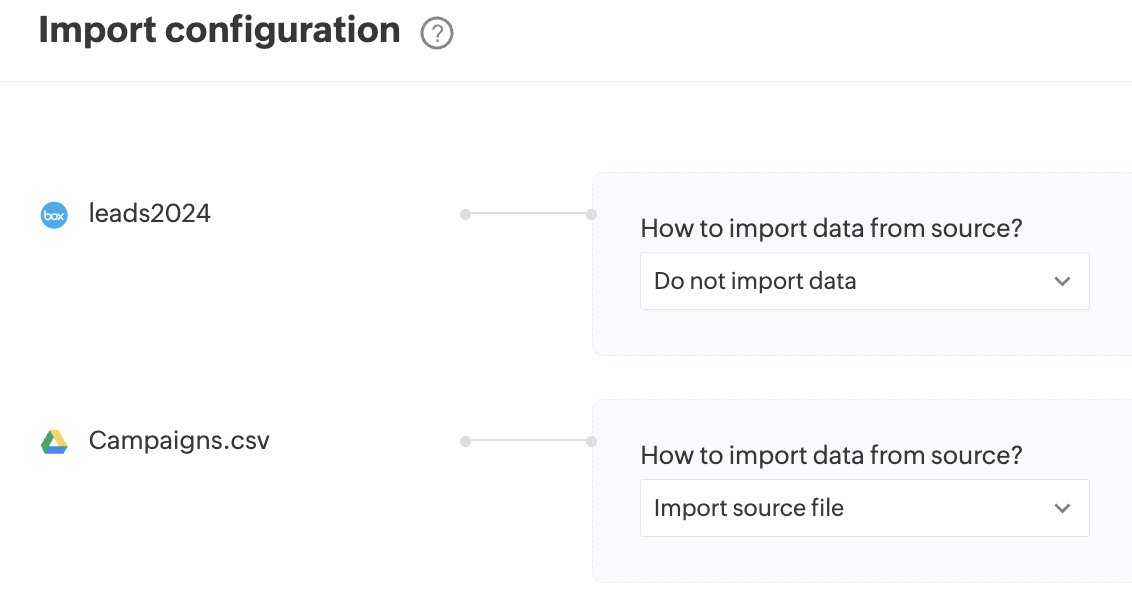The height and width of the screenshot is (594, 1132).
Task: Click left endpoint dot of leads2024 connector
Action: click(x=465, y=214)
